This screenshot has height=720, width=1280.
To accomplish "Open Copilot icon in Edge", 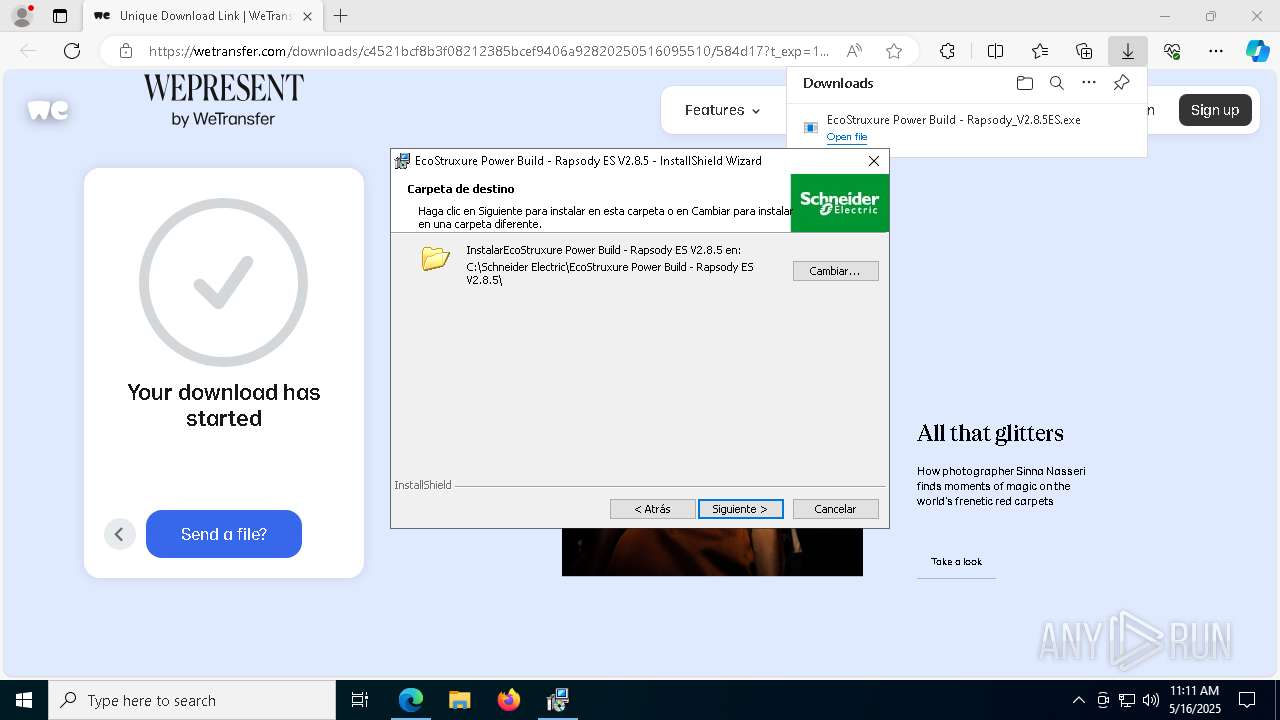I will (1257, 51).
